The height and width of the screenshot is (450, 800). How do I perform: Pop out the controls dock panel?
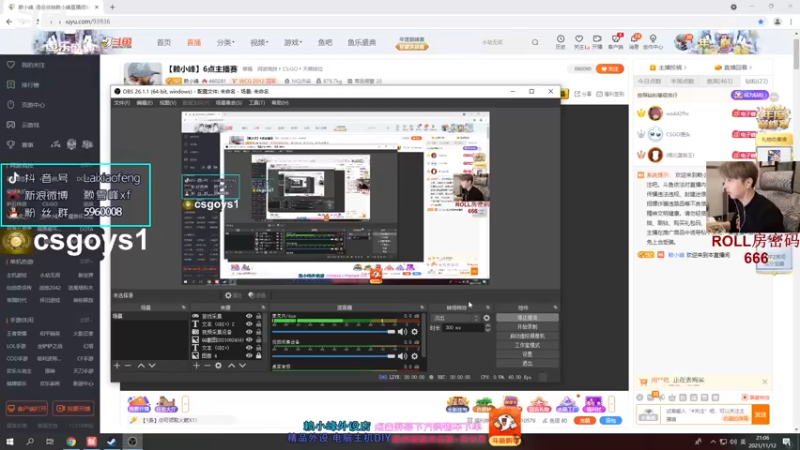555,308
